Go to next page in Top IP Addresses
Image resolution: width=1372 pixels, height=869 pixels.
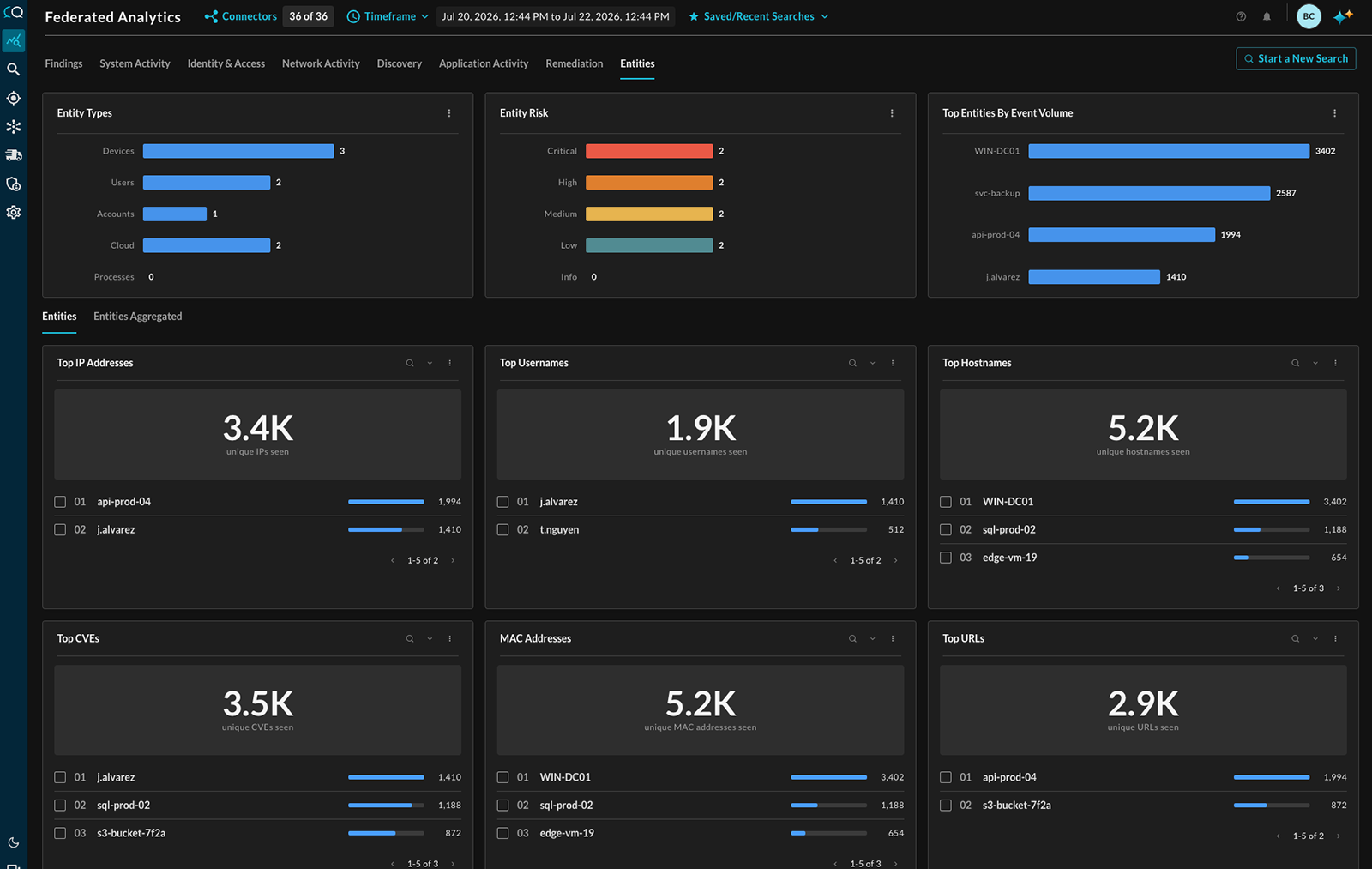[x=453, y=560]
